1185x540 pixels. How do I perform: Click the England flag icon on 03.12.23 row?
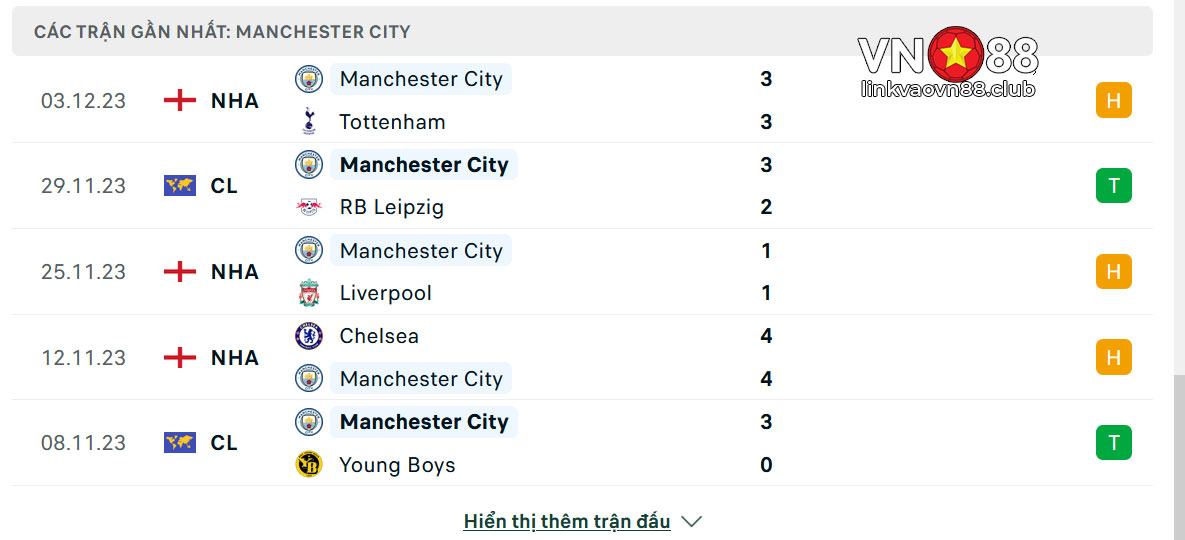tap(180, 100)
